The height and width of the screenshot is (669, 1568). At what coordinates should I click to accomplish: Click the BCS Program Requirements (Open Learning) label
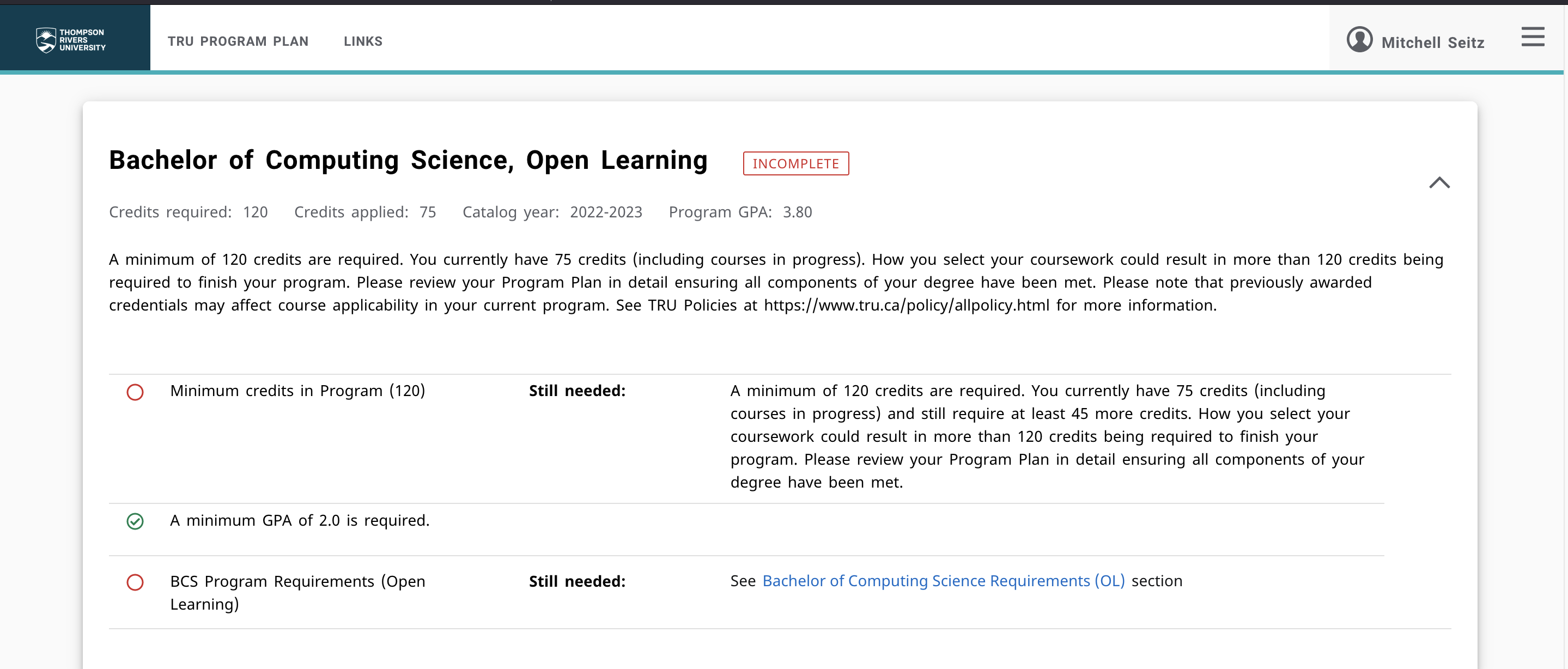297,592
